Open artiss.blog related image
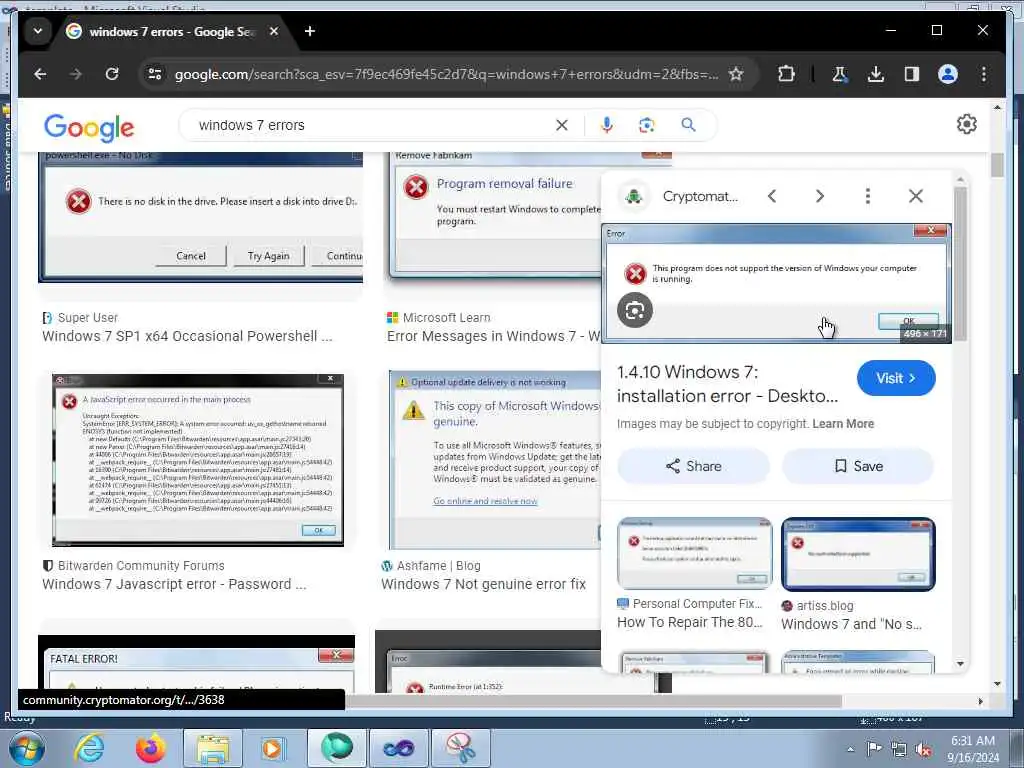The width and height of the screenshot is (1024, 768). pyautogui.click(x=858, y=554)
